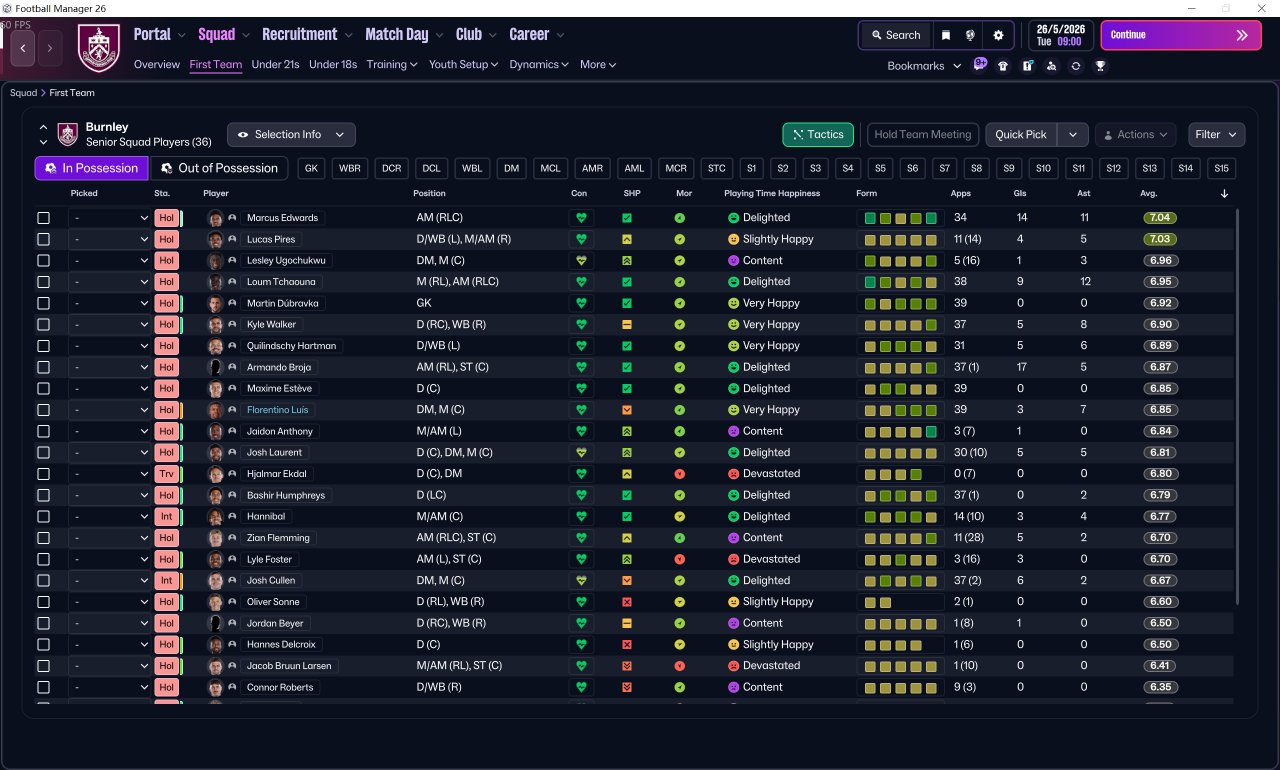
Task: Tick the checkbox for Connor Roberts
Action: coord(43,688)
